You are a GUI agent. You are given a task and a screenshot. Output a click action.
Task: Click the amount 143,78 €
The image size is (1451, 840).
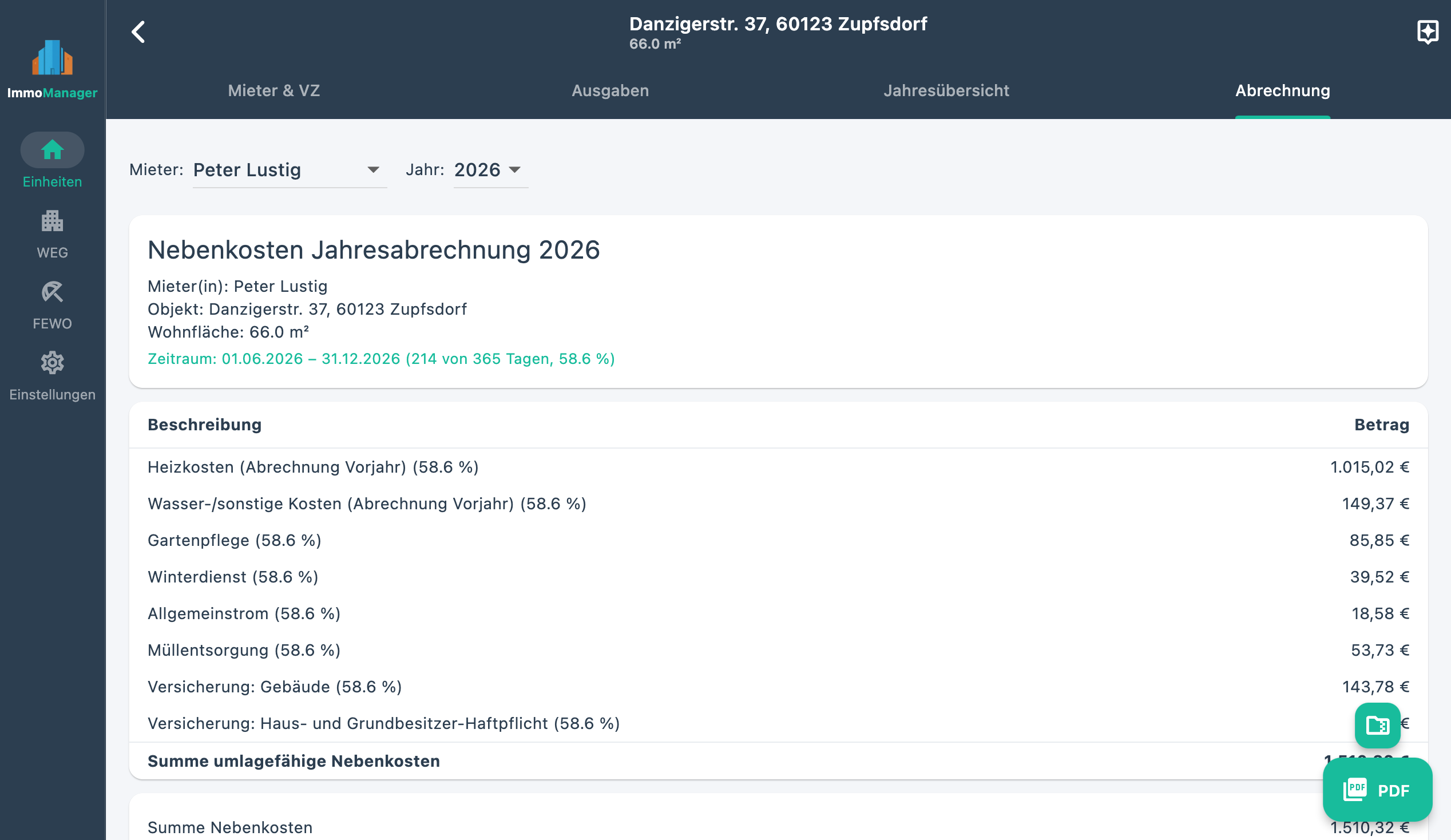pos(1375,687)
